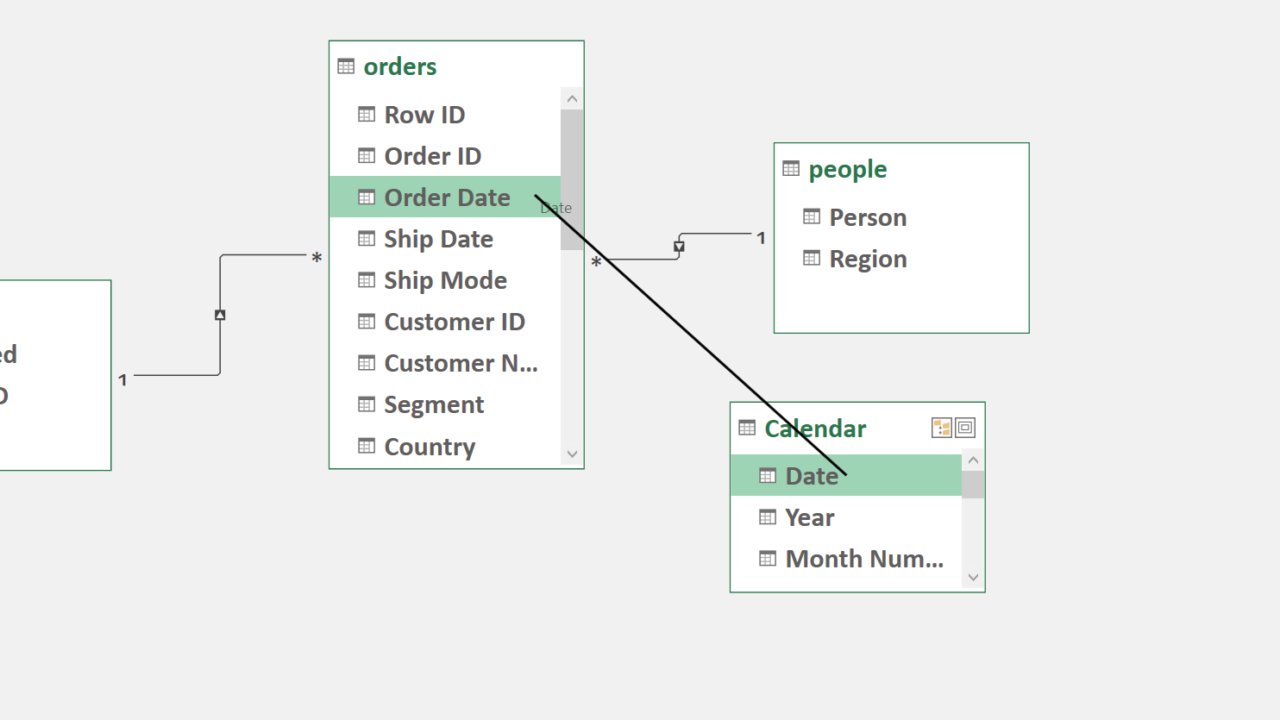The image size is (1280, 720).
Task: Select the Order Date field in orders
Action: (447, 198)
